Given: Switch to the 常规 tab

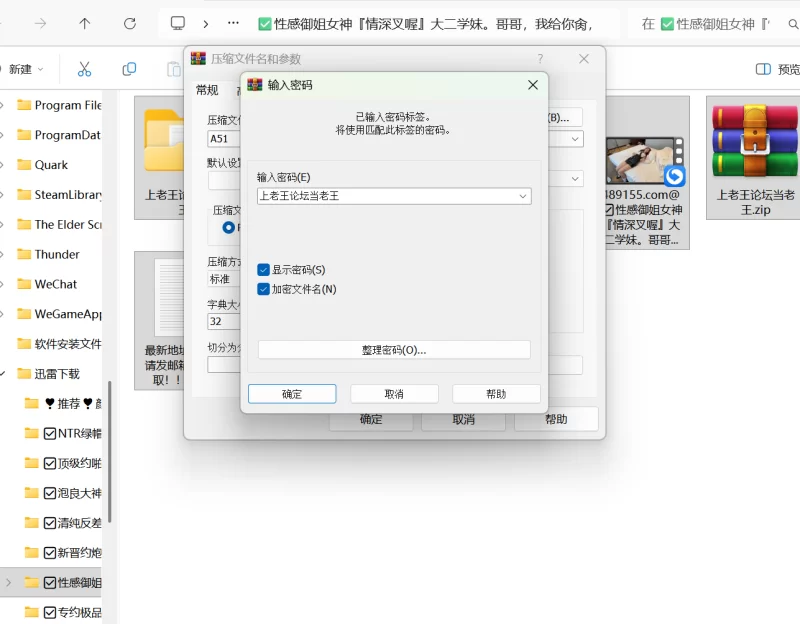Looking at the screenshot, I should (207, 90).
